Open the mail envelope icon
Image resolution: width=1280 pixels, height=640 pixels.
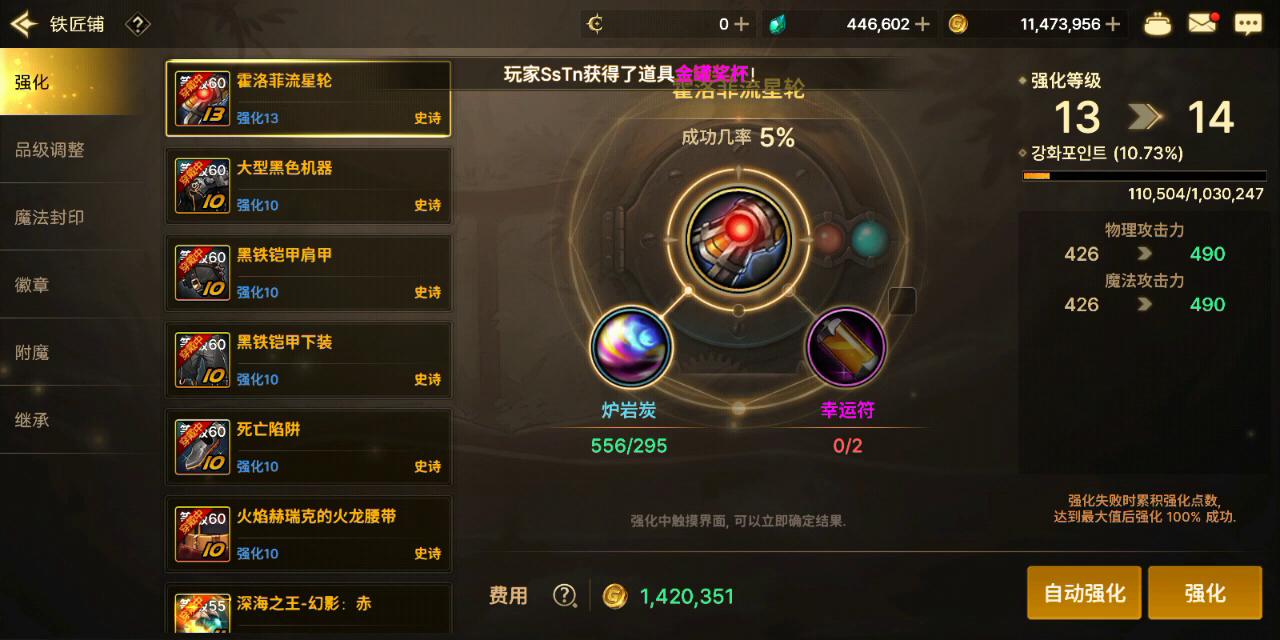click(1202, 23)
